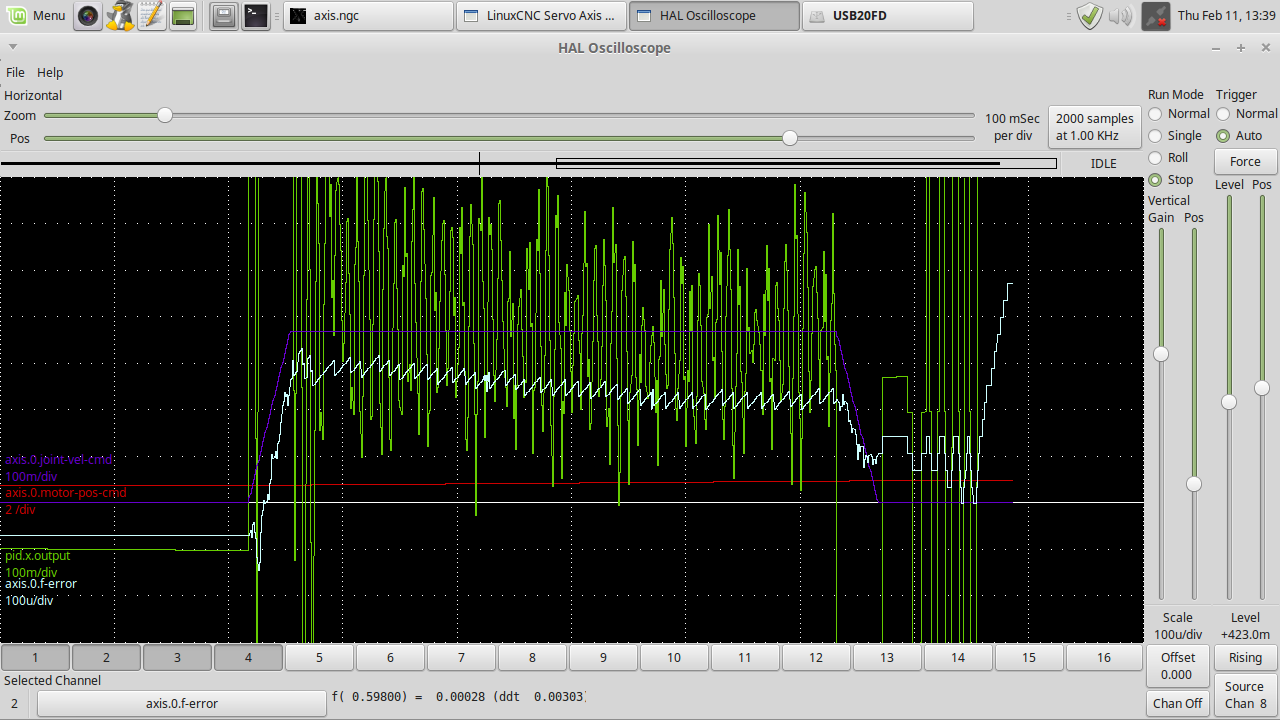Select channel 12 button
The image size is (1280, 720).
[x=816, y=657]
